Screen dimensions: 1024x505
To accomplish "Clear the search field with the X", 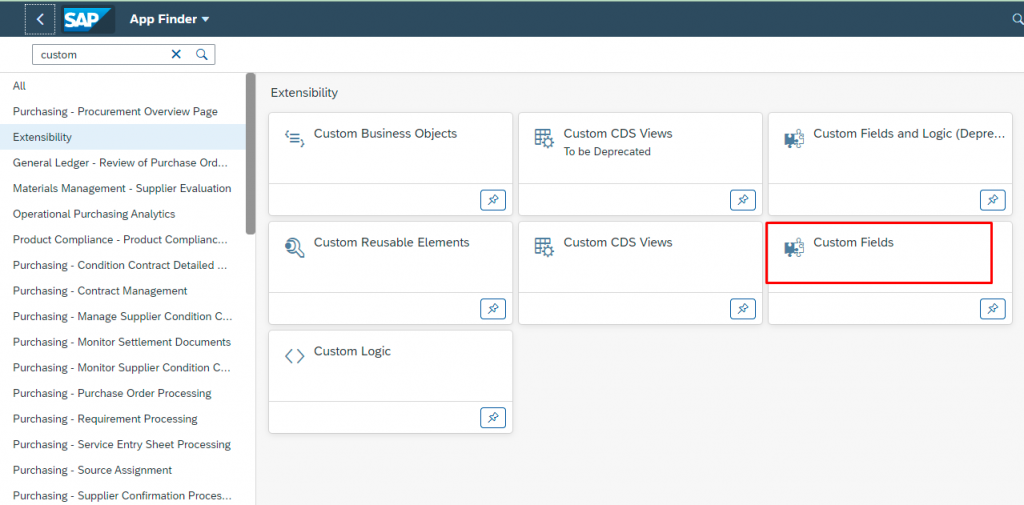I will pyautogui.click(x=176, y=55).
